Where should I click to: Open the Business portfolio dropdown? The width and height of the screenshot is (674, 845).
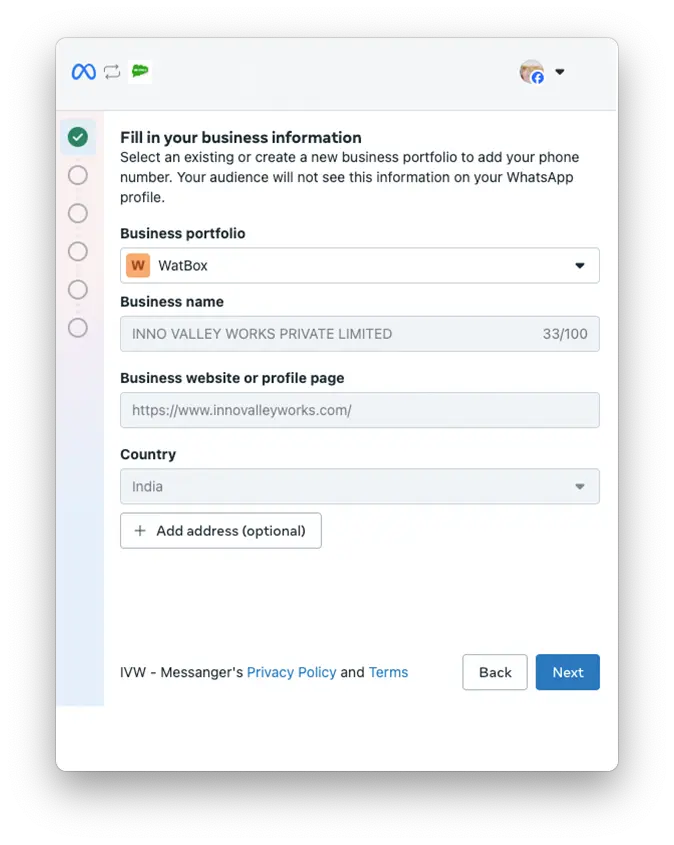pyautogui.click(x=579, y=265)
